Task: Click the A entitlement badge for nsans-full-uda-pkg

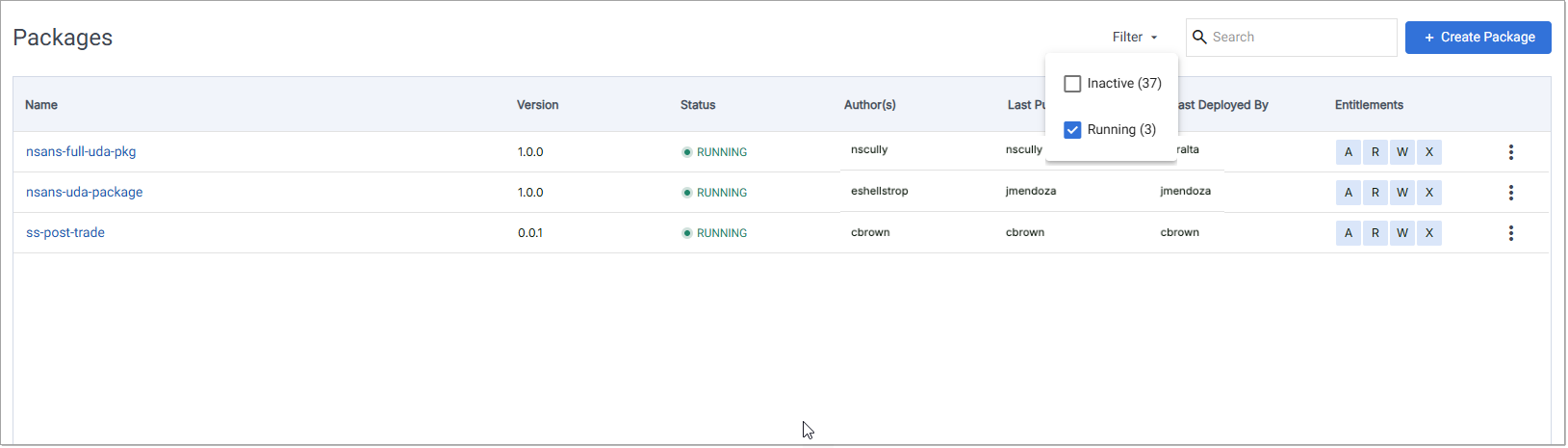Action: pos(1348,152)
